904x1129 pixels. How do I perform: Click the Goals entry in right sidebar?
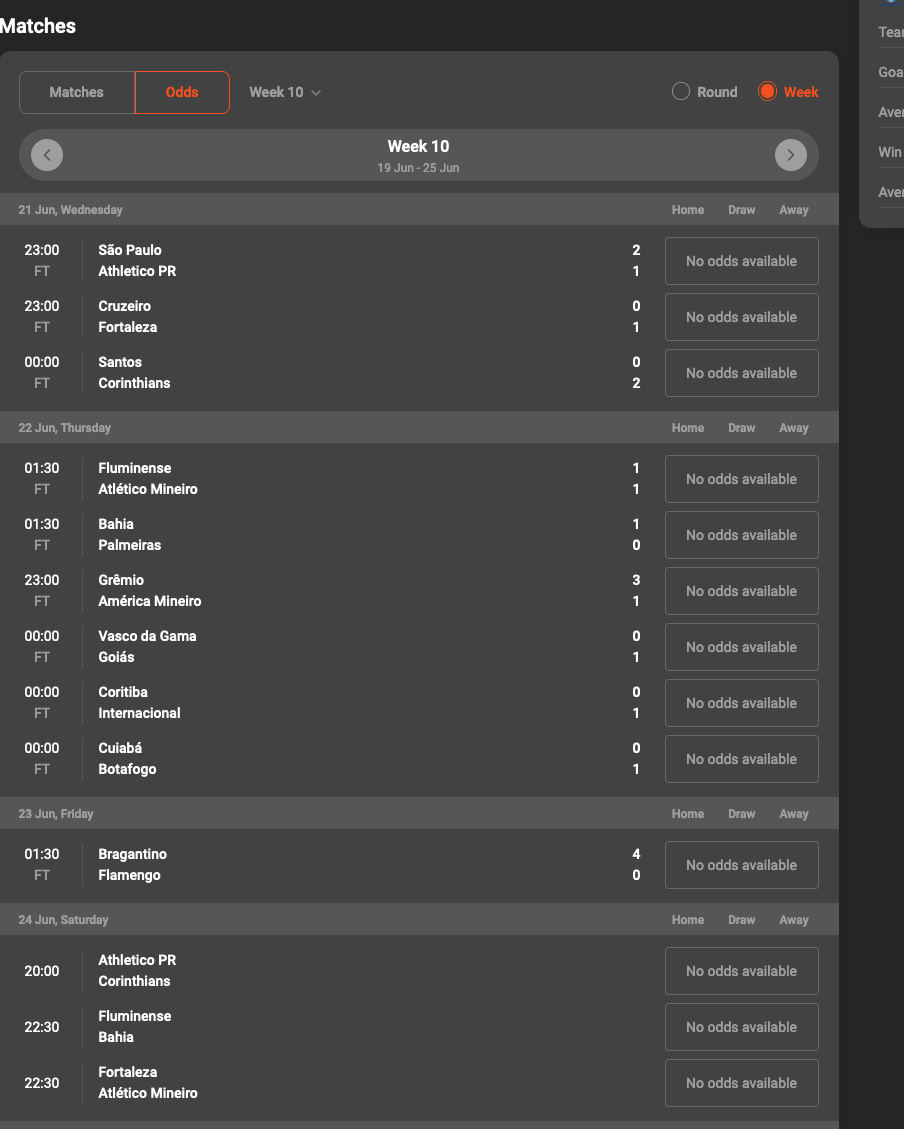(889, 72)
